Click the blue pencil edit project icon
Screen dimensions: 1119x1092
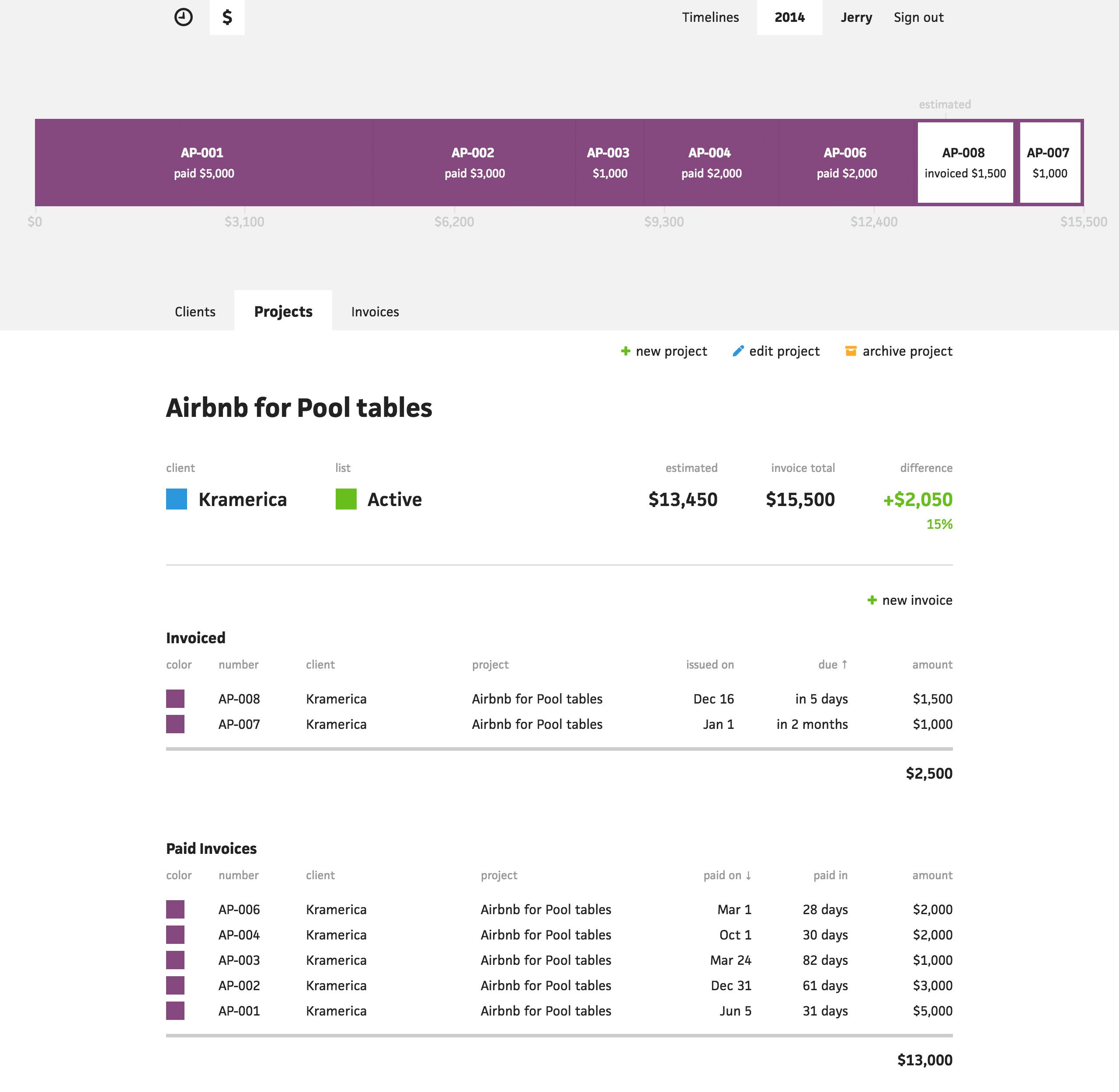pos(738,351)
